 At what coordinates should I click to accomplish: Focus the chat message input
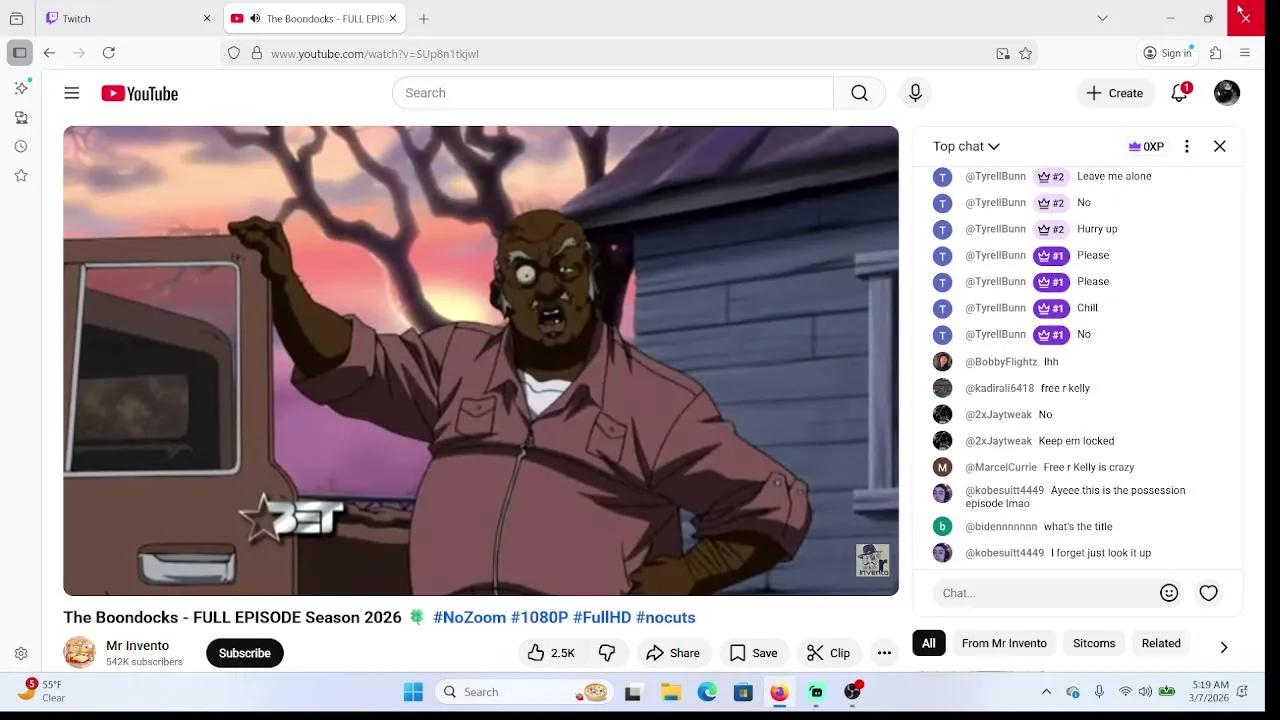point(1046,593)
